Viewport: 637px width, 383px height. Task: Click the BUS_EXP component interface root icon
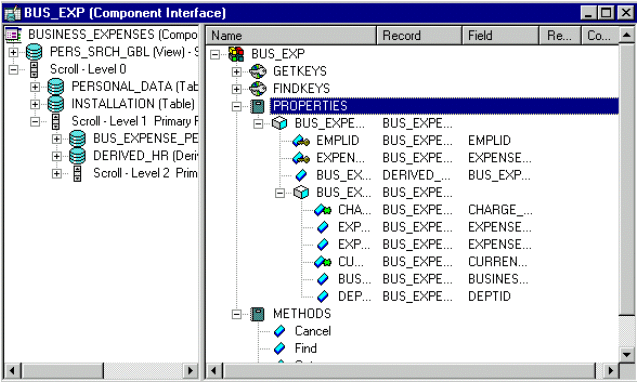tap(236, 54)
